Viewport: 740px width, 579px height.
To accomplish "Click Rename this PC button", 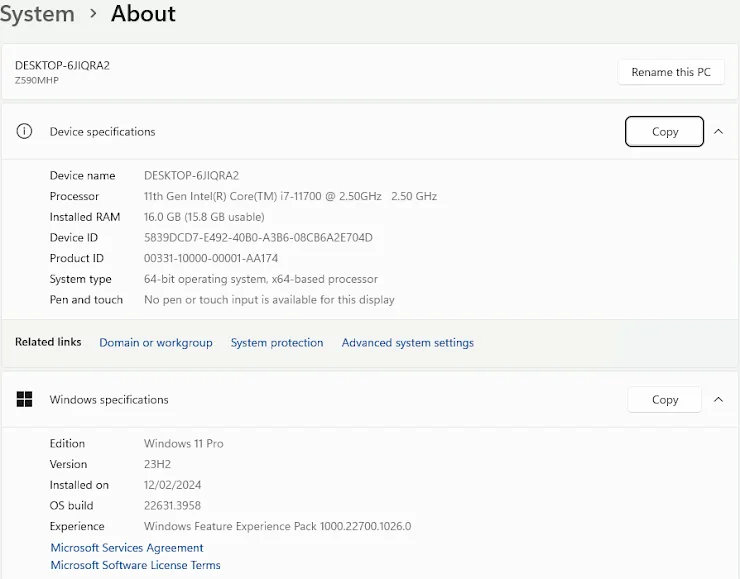I will [x=671, y=72].
